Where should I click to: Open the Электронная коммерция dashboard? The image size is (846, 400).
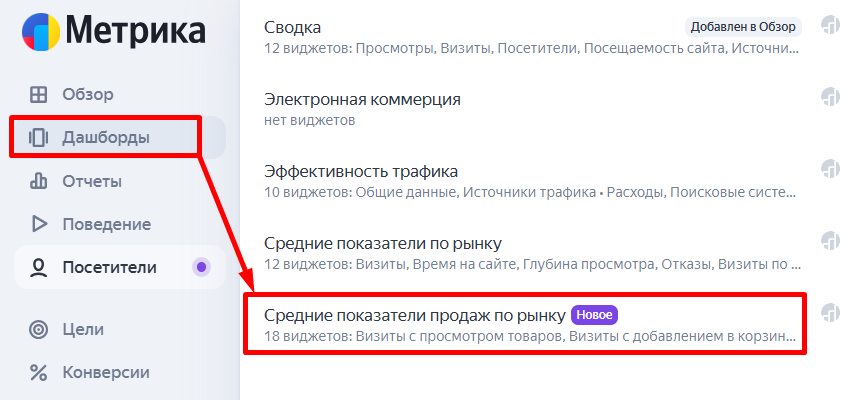[362, 99]
